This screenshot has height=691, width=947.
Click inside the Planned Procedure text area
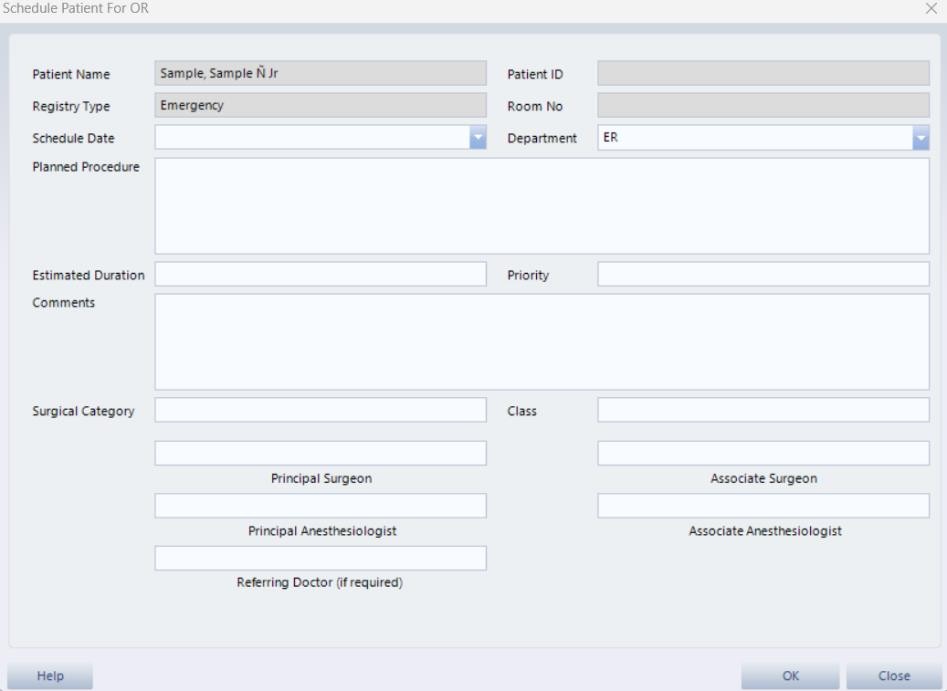(542, 206)
